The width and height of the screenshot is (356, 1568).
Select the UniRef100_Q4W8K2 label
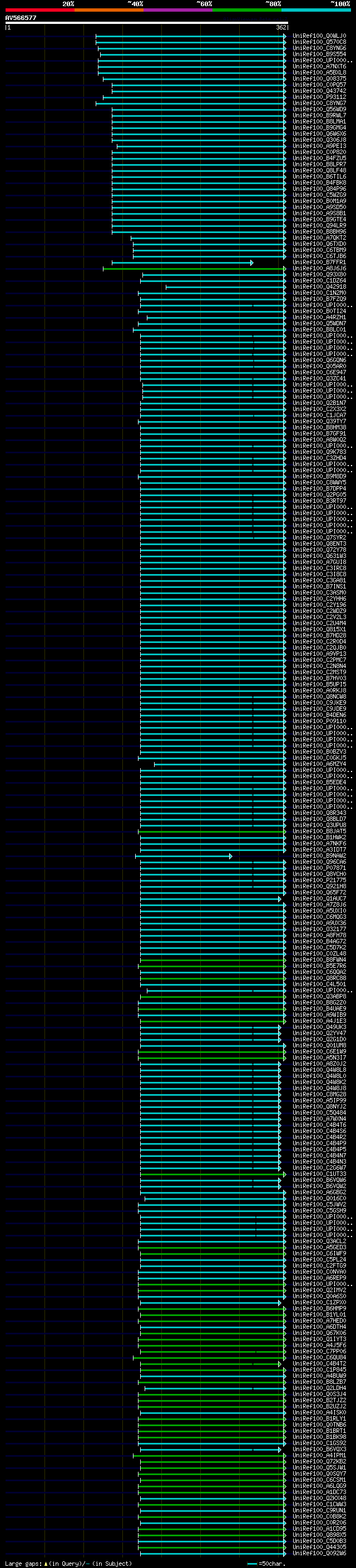tap(319, 1083)
